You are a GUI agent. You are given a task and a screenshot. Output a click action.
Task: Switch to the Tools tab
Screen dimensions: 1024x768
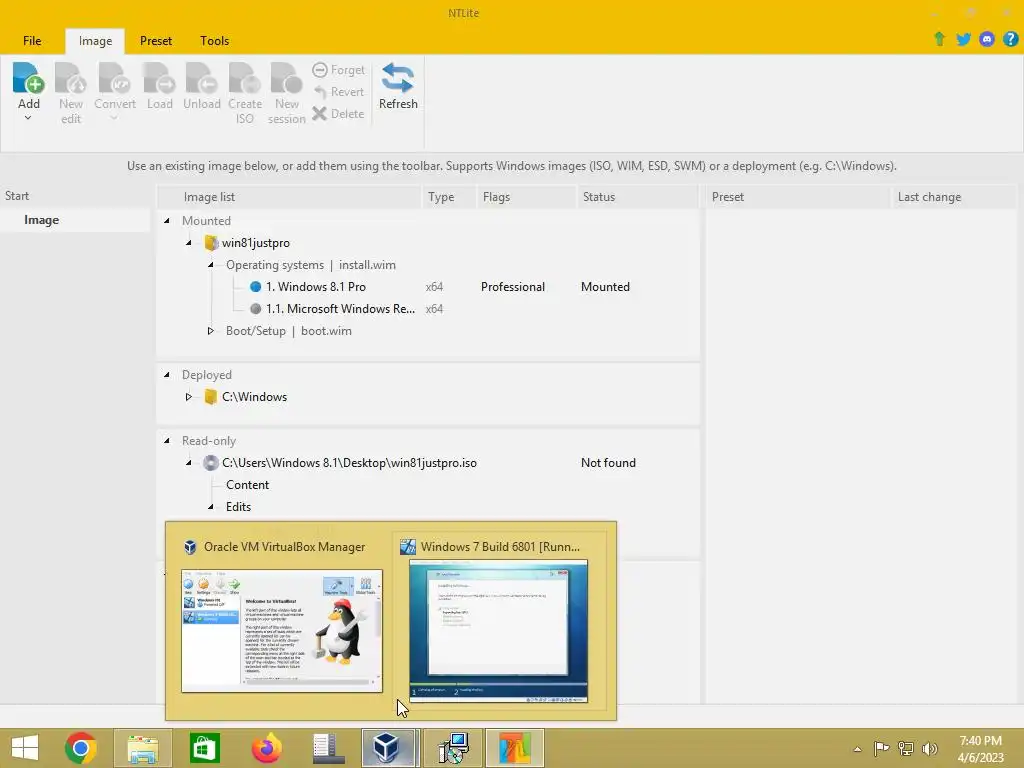pyautogui.click(x=214, y=40)
